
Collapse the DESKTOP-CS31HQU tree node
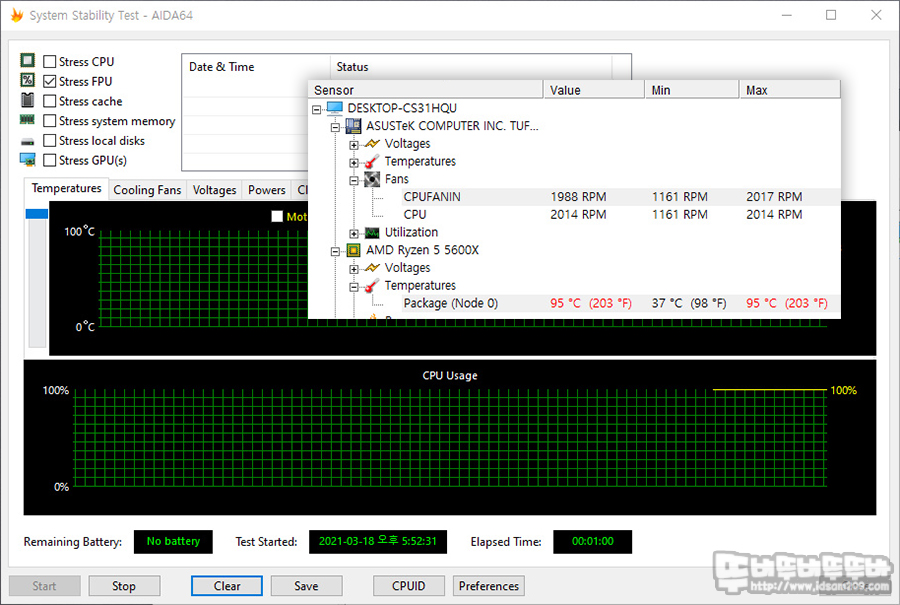[x=317, y=109]
